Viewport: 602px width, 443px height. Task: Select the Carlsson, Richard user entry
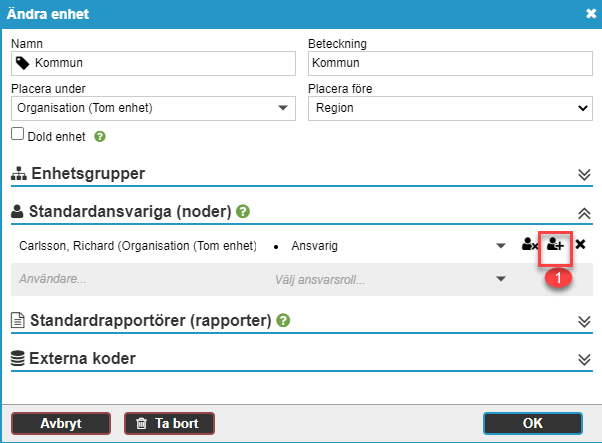click(x=138, y=246)
